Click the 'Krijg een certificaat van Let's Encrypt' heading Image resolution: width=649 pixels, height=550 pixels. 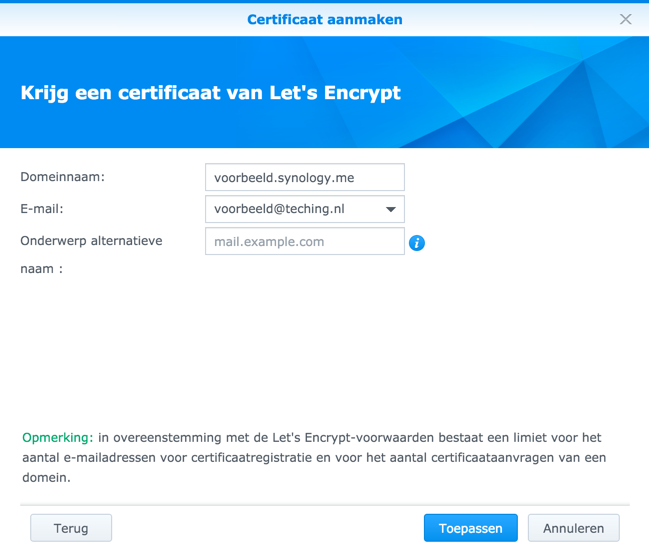pyautogui.click(x=210, y=93)
